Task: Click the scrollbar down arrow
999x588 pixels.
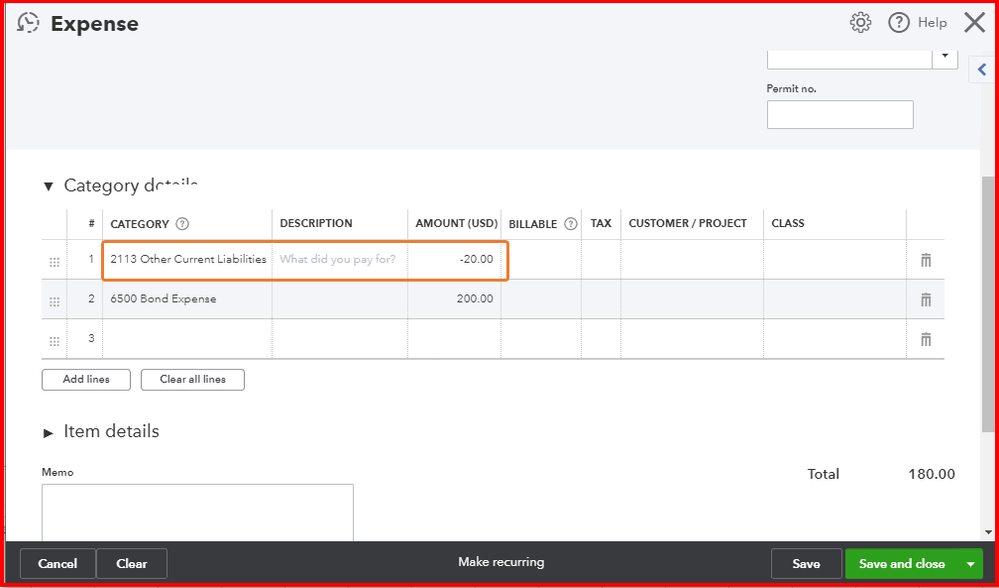Action: point(988,532)
